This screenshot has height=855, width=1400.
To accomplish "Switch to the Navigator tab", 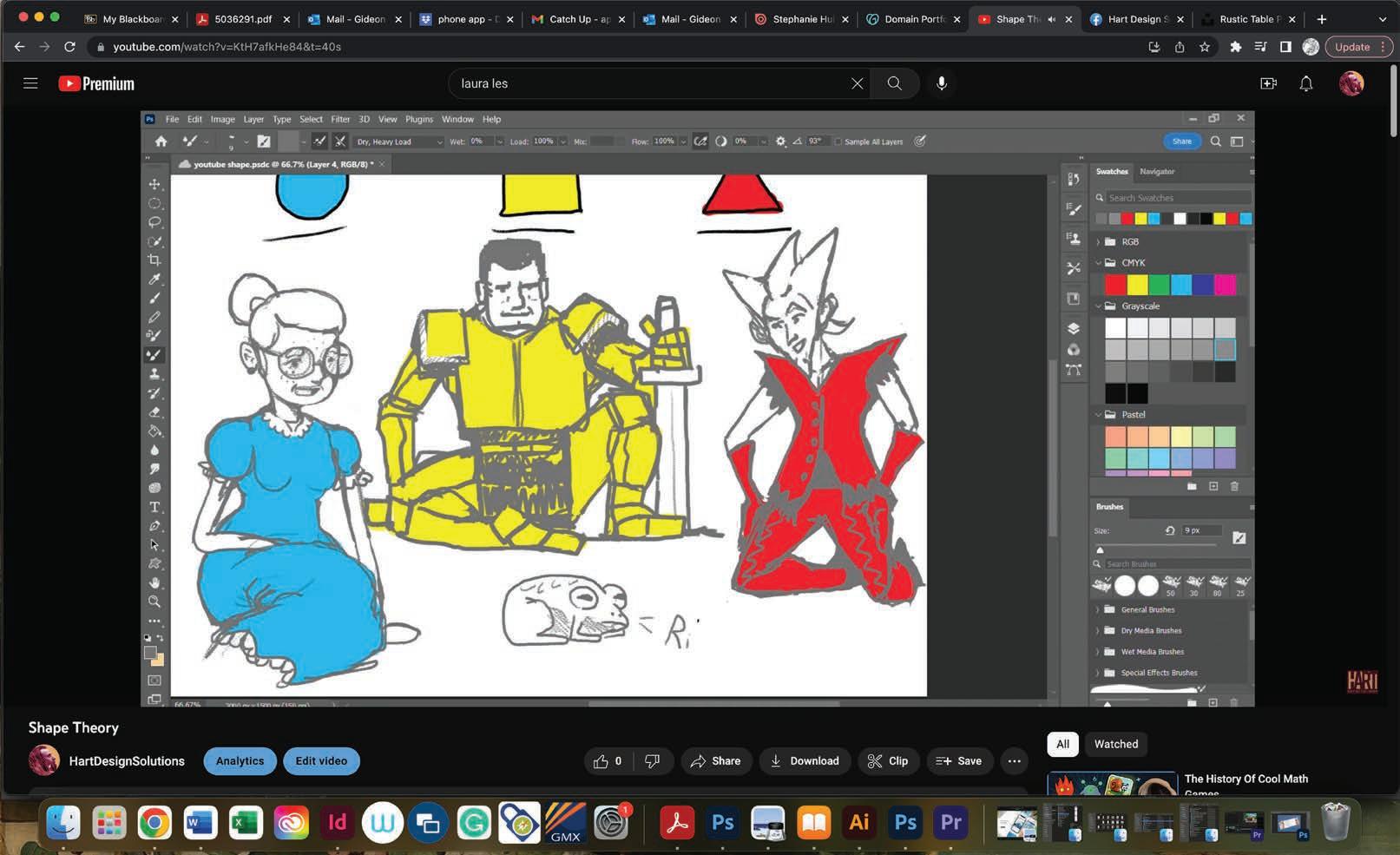I will (x=1157, y=171).
